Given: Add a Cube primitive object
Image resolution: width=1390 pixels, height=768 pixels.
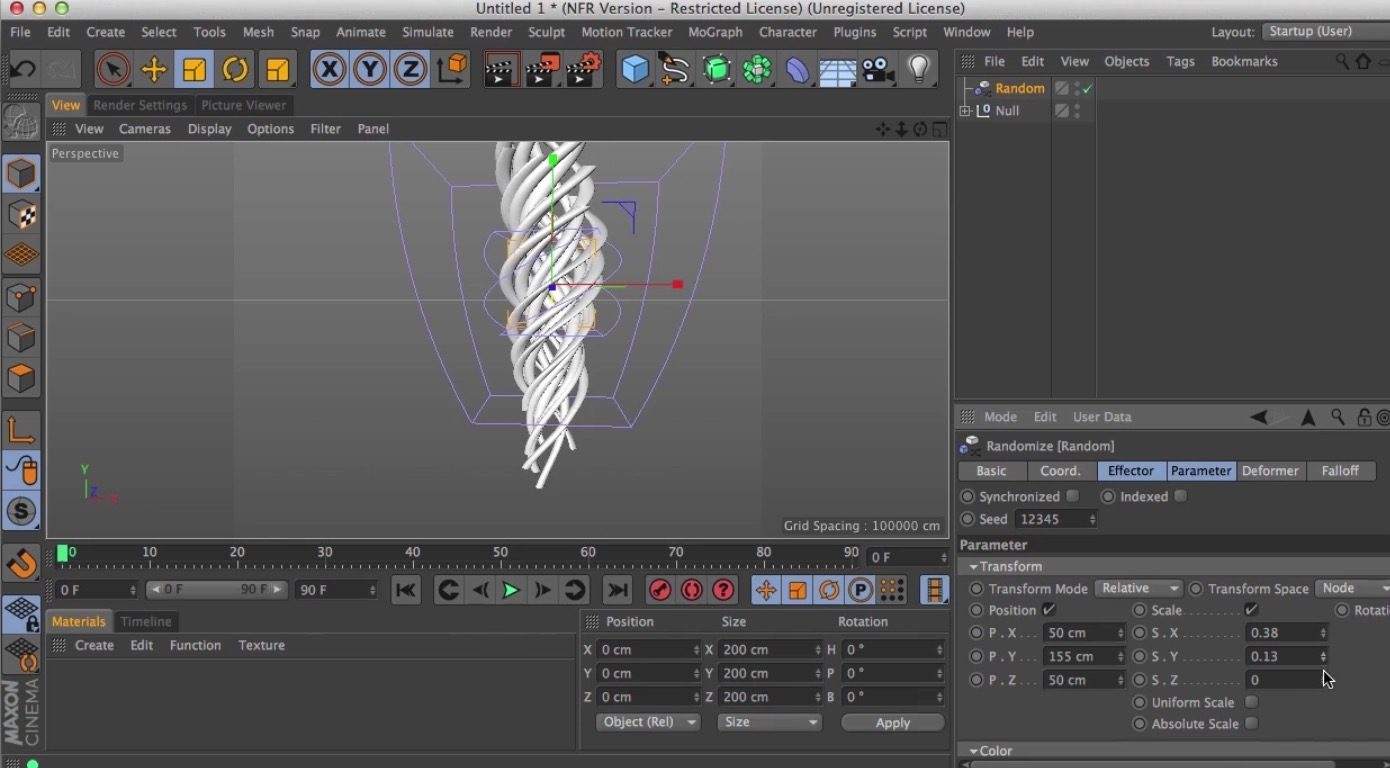Looking at the screenshot, I should tap(635, 69).
